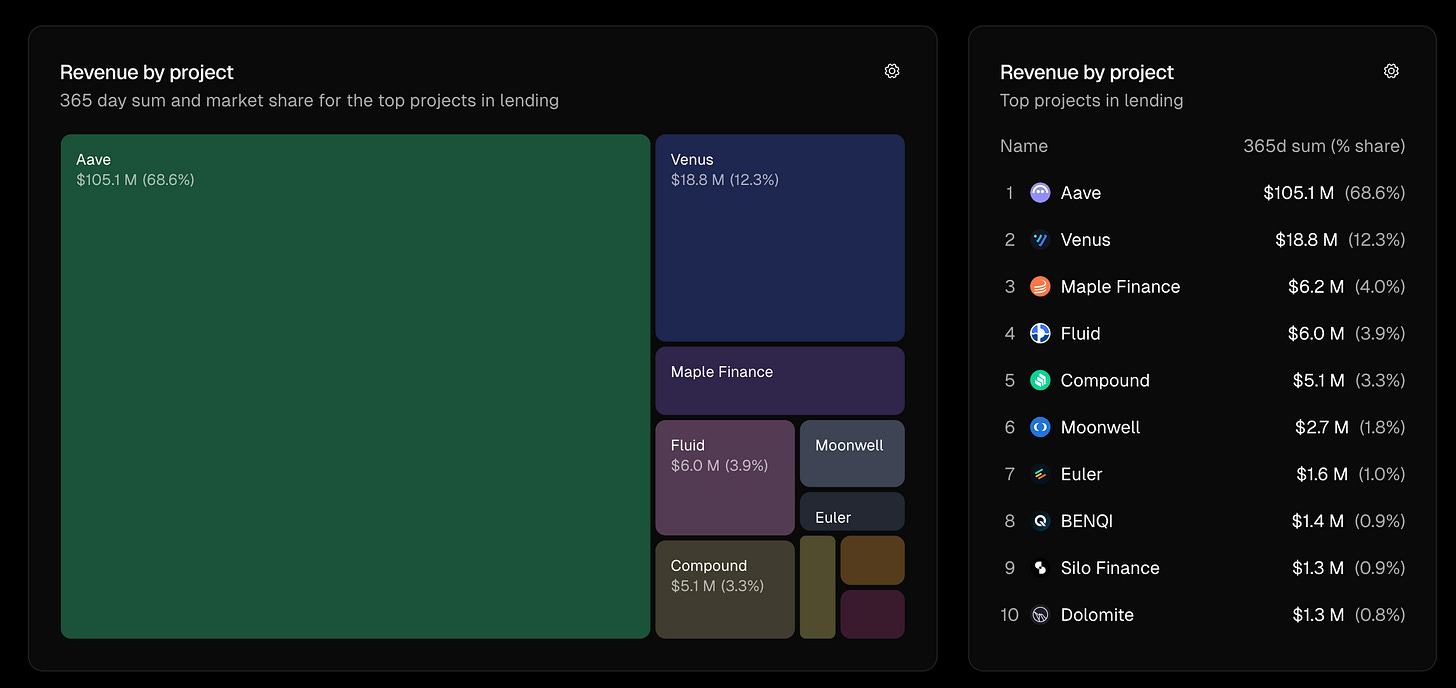Image resolution: width=1456 pixels, height=688 pixels.
Task: Open Euler name in projects list
Action: click(x=1082, y=474)
